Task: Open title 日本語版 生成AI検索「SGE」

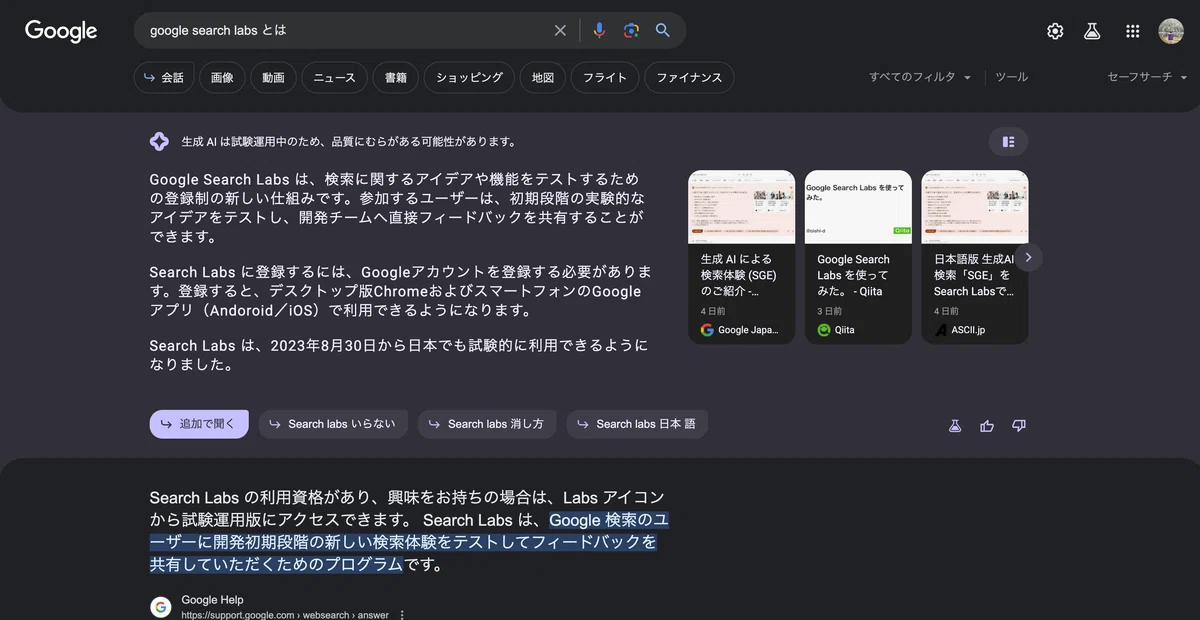Action: click(x=974, y=275)
